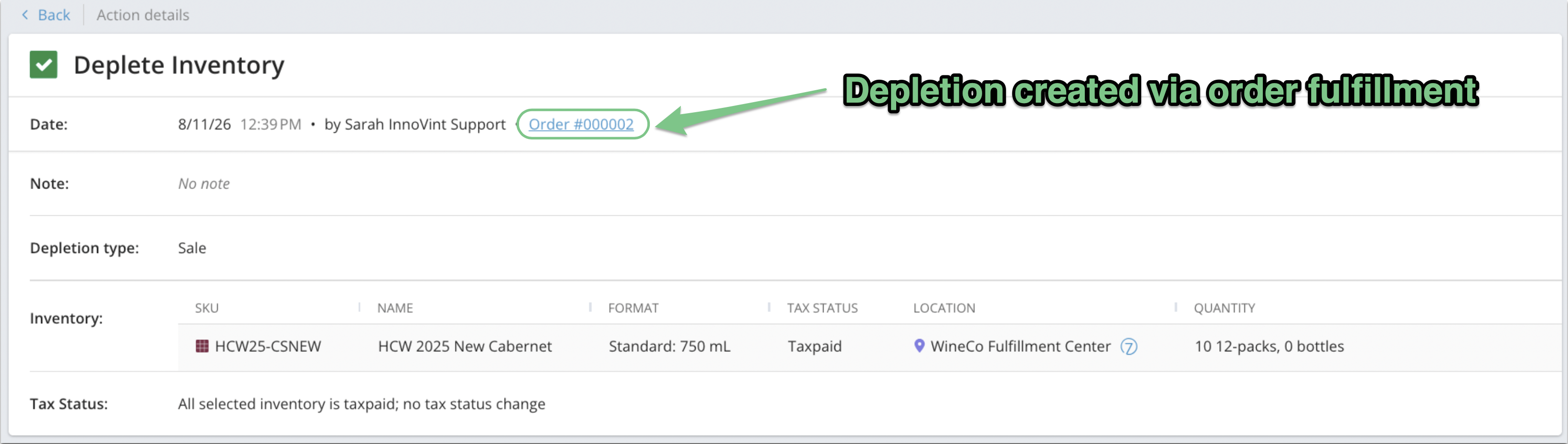Click the QUANTITY column header

(1224, 308)
